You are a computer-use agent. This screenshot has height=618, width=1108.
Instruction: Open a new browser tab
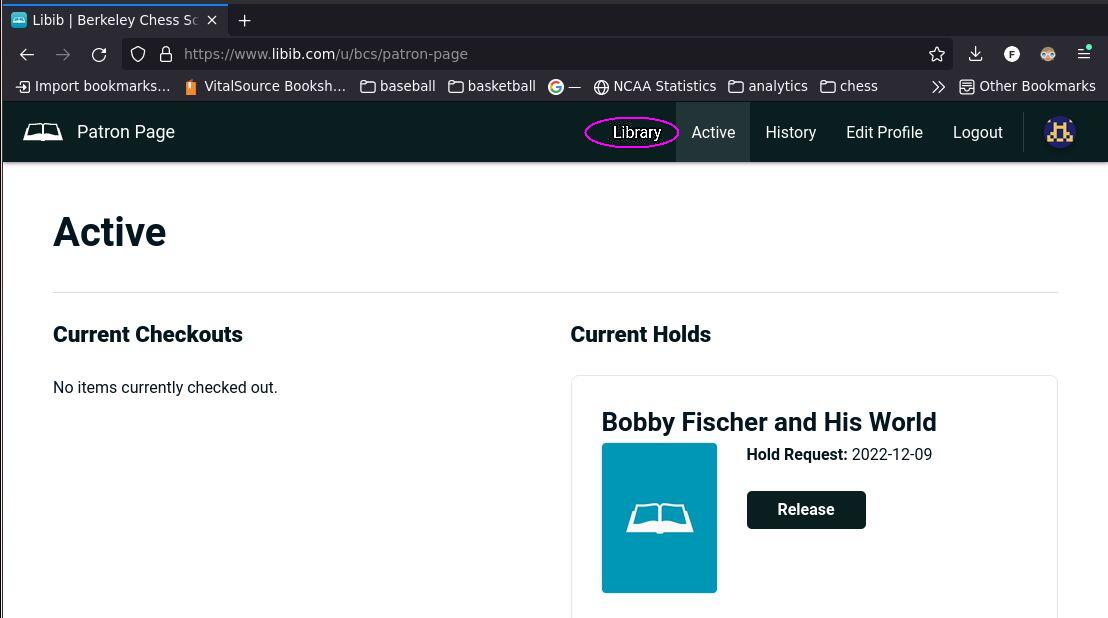click(245, 20)
